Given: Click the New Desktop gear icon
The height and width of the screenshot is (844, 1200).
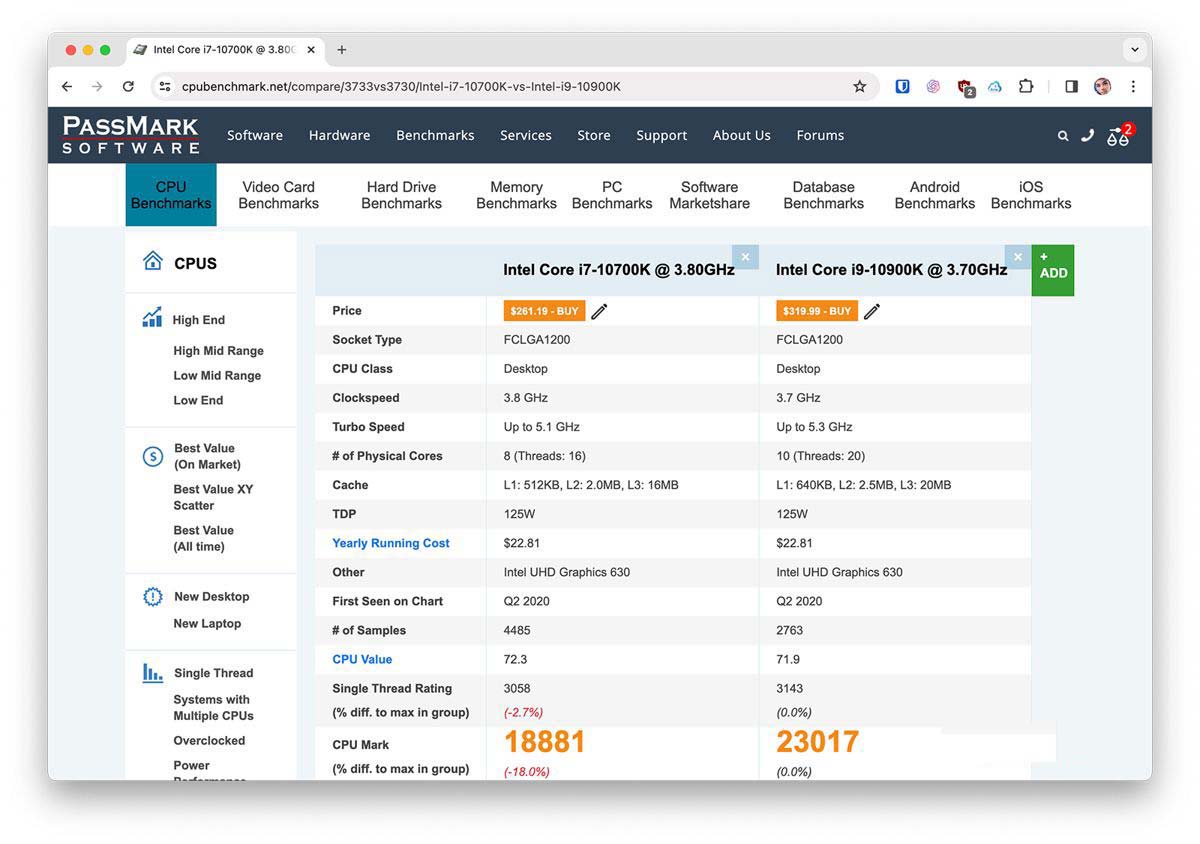Looking at the screenshot, I should pyautogui.click(x=153, y=597).
